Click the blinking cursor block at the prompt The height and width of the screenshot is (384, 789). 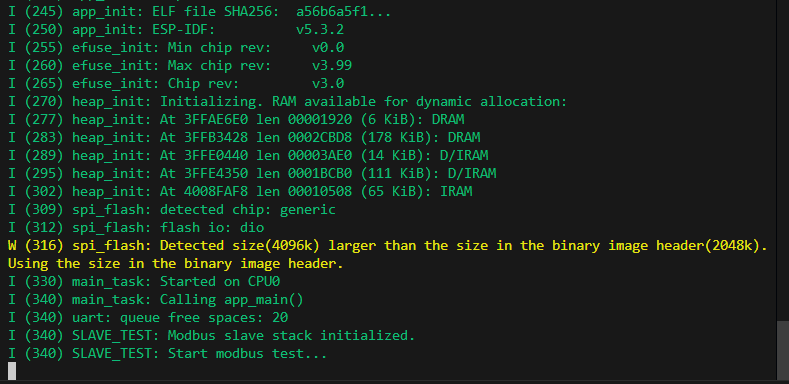[x=12, y=371]
